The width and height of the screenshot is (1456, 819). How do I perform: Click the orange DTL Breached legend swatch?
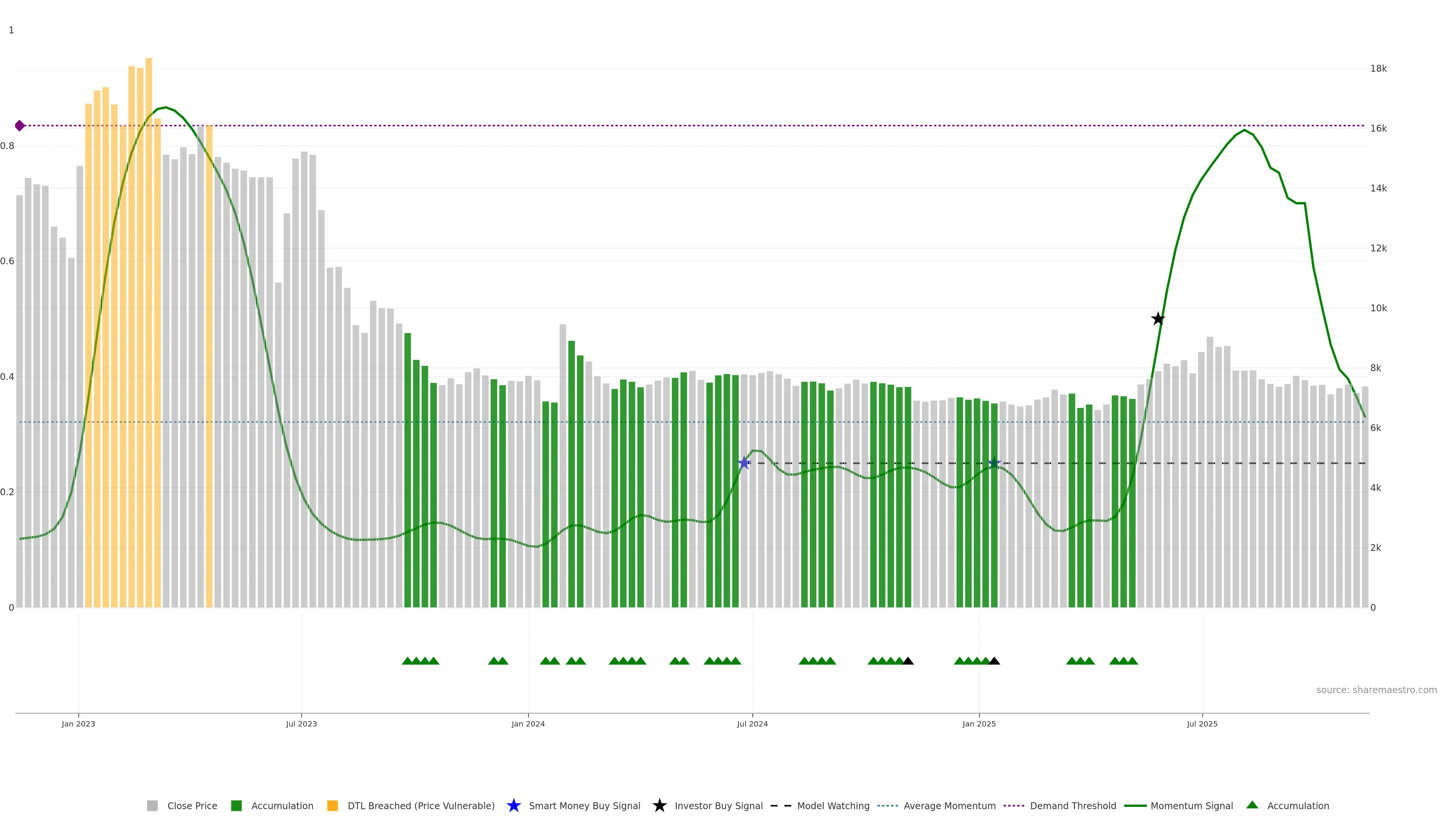tap(333, 805)
